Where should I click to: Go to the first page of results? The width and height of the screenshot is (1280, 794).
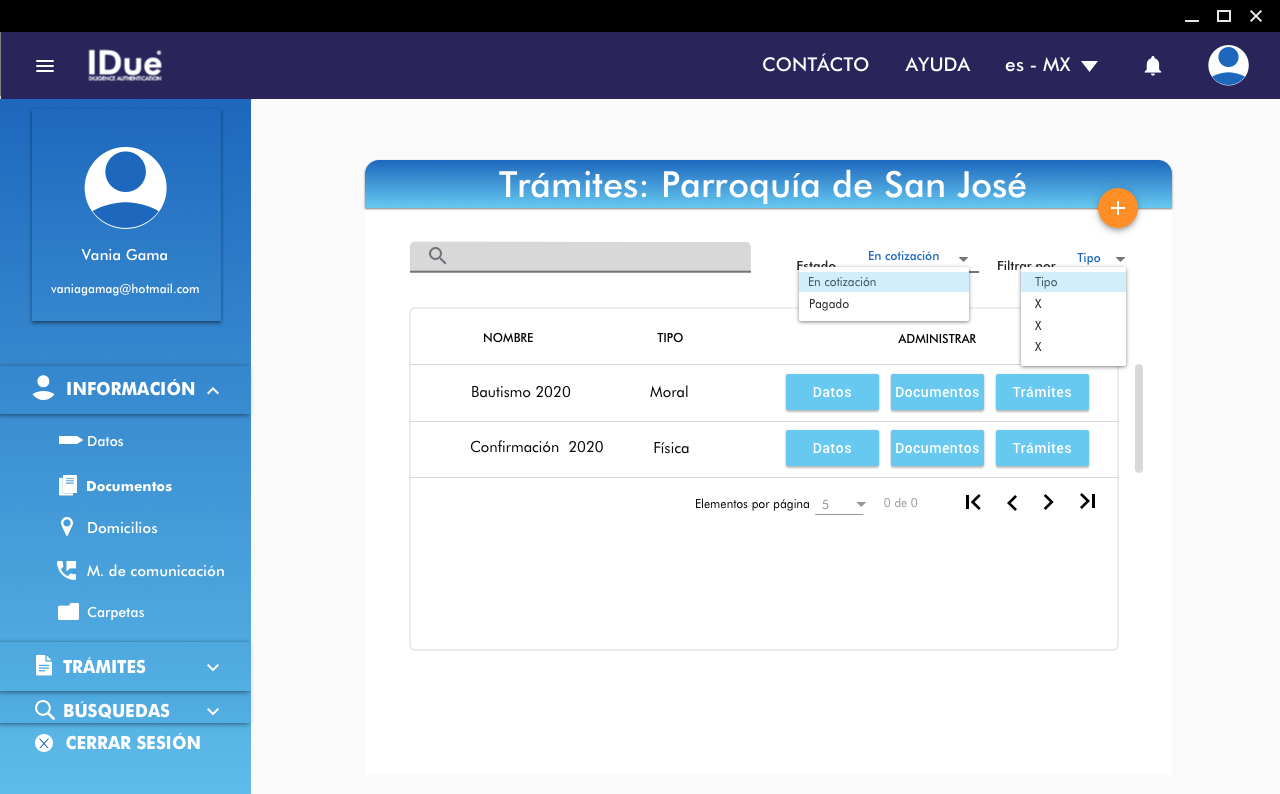(972, 502)
